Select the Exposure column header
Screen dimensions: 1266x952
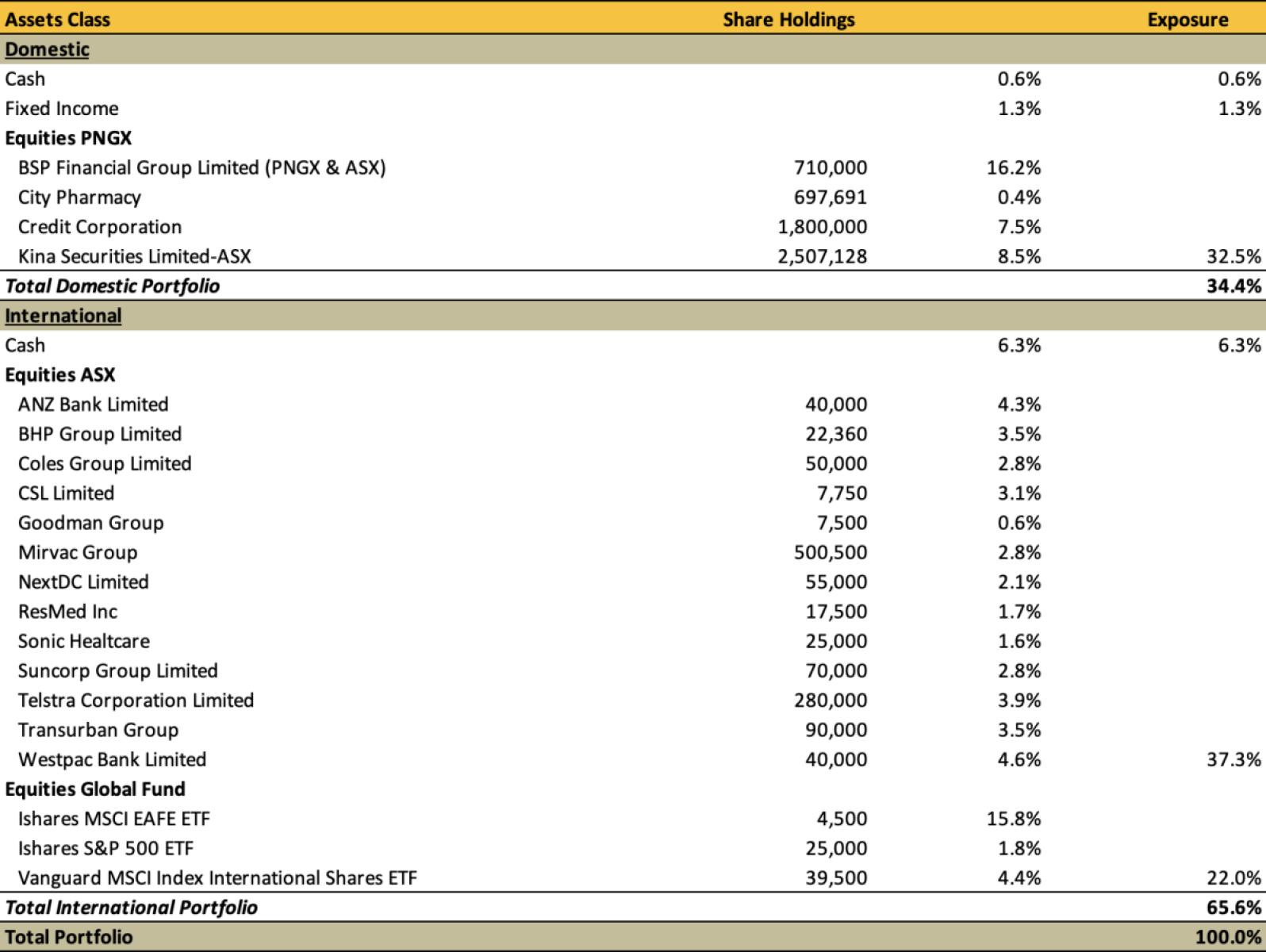click(x=1187, y=19)
